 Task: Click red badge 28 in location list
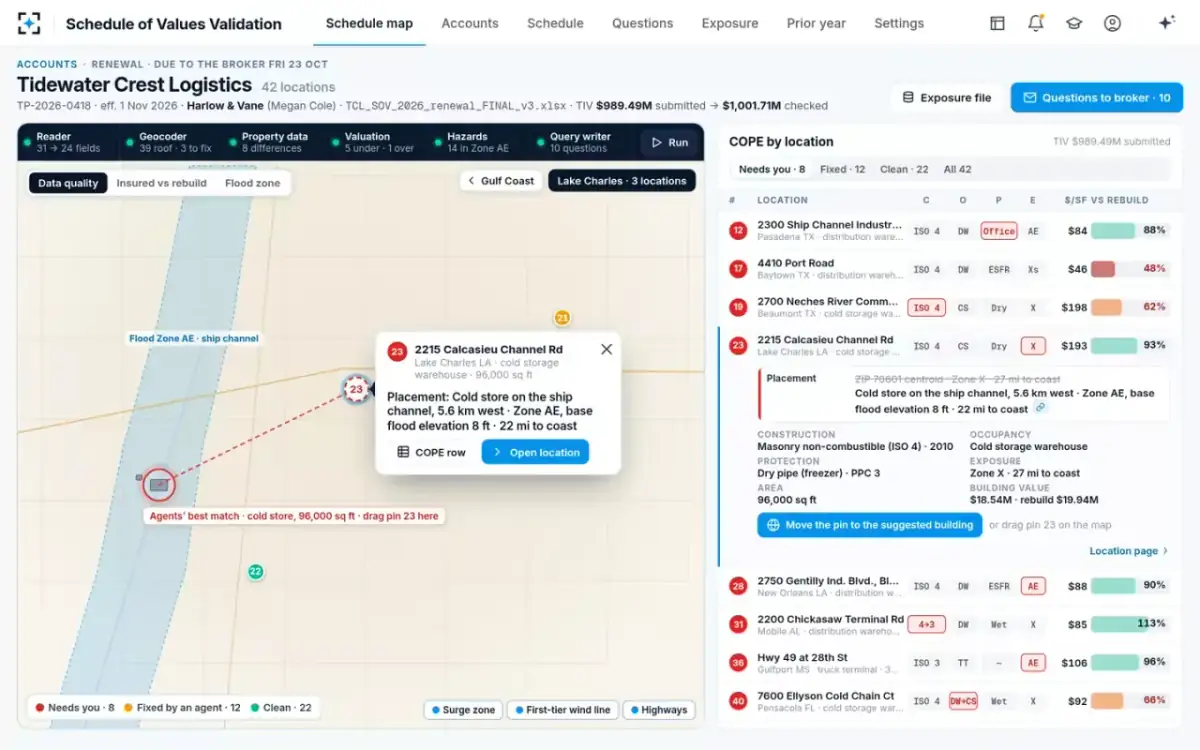point(738,586)
